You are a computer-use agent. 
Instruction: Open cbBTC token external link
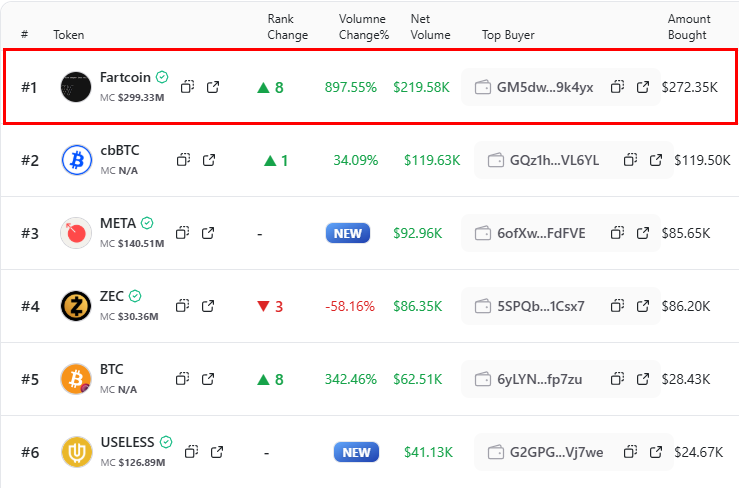click(209, 160)
